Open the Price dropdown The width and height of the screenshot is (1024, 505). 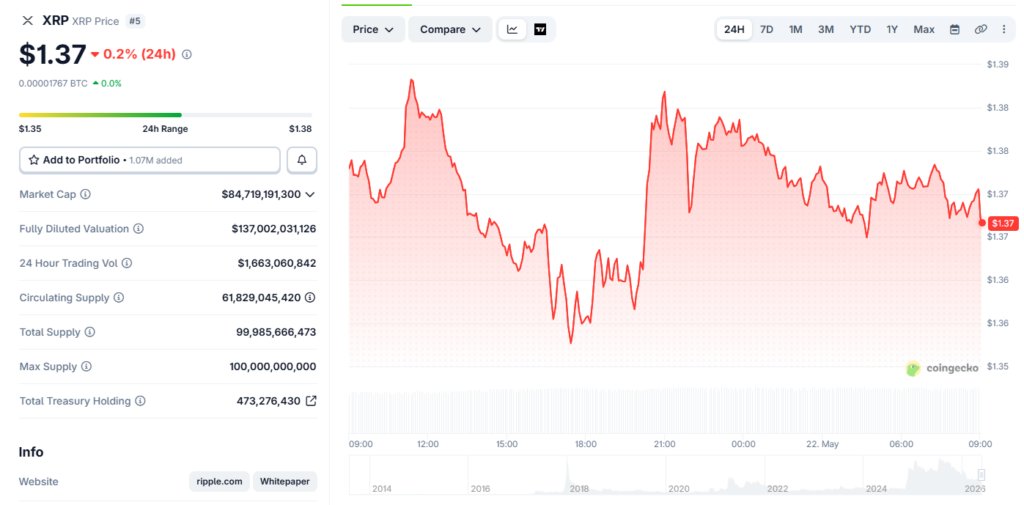pos(373,29)
